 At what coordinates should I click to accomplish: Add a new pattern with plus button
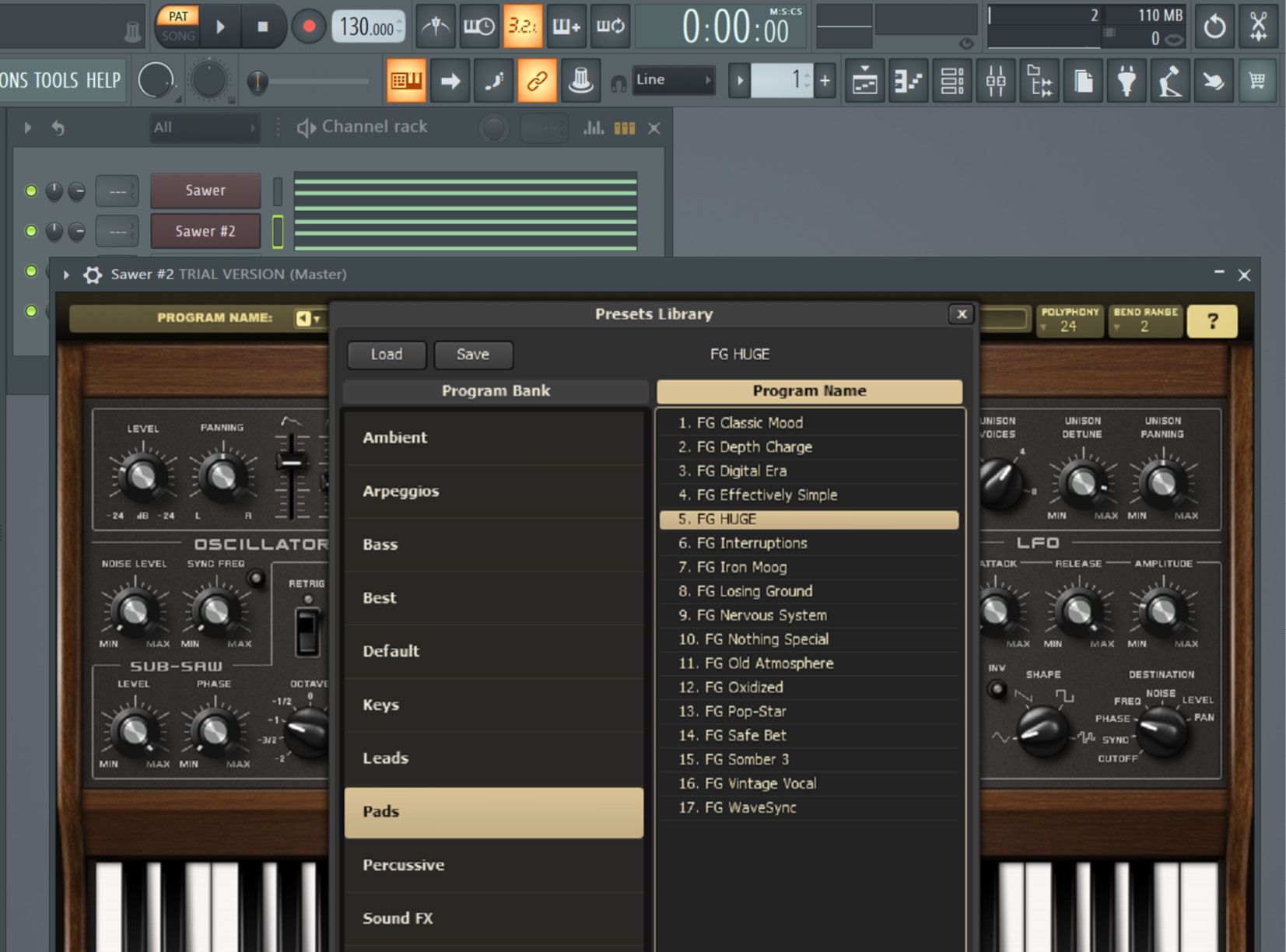[x=825, y=80]
